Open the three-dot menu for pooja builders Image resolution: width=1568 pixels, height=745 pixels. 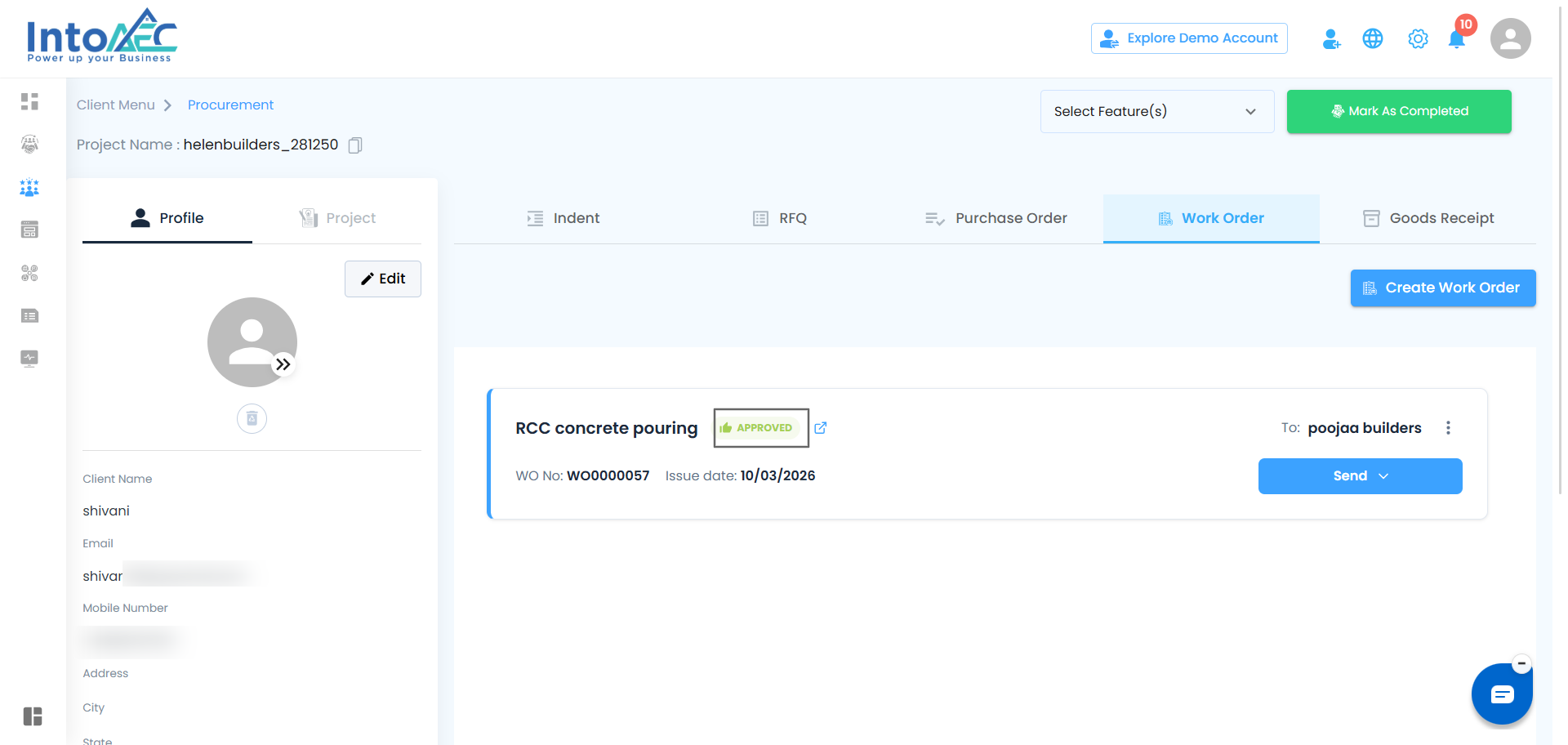pos(1448,428)
